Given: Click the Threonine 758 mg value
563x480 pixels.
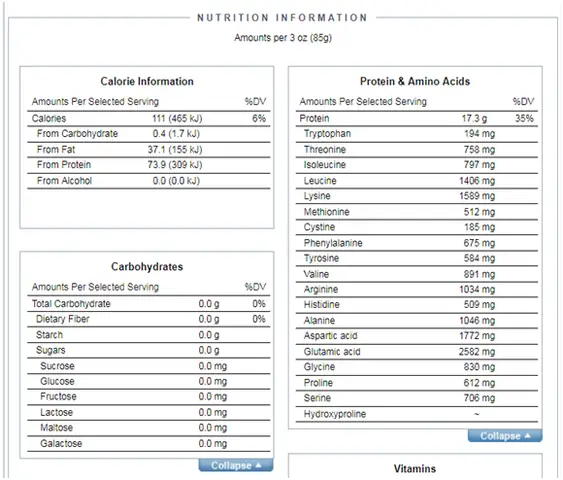Looking at the screenshot, I should click(x=479, y=149).
